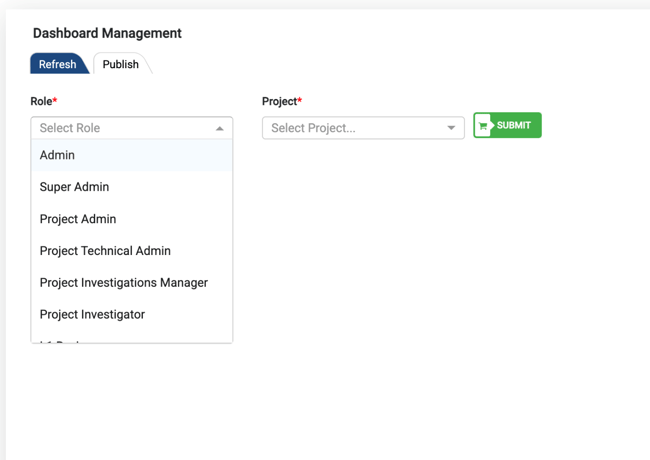Click the Role field label

click(x=41, y=101)
